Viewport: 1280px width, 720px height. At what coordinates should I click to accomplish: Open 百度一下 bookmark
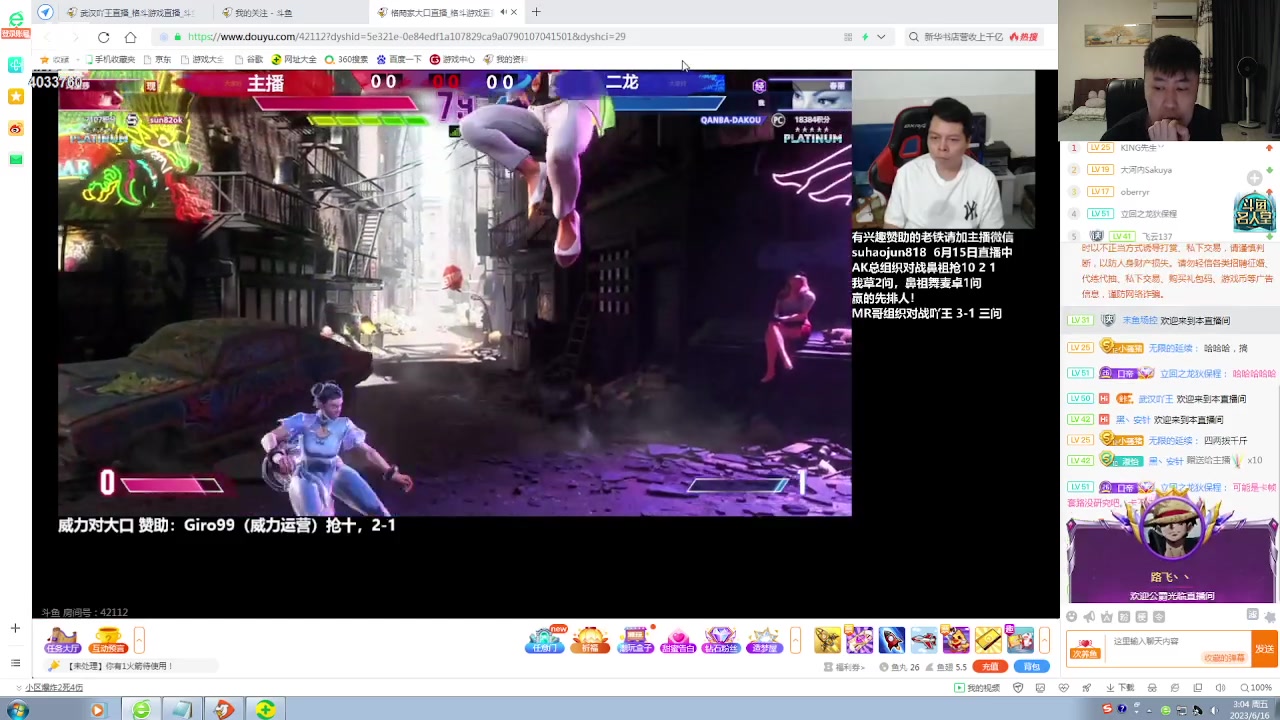pyautogui.click(x=399, y=60)
